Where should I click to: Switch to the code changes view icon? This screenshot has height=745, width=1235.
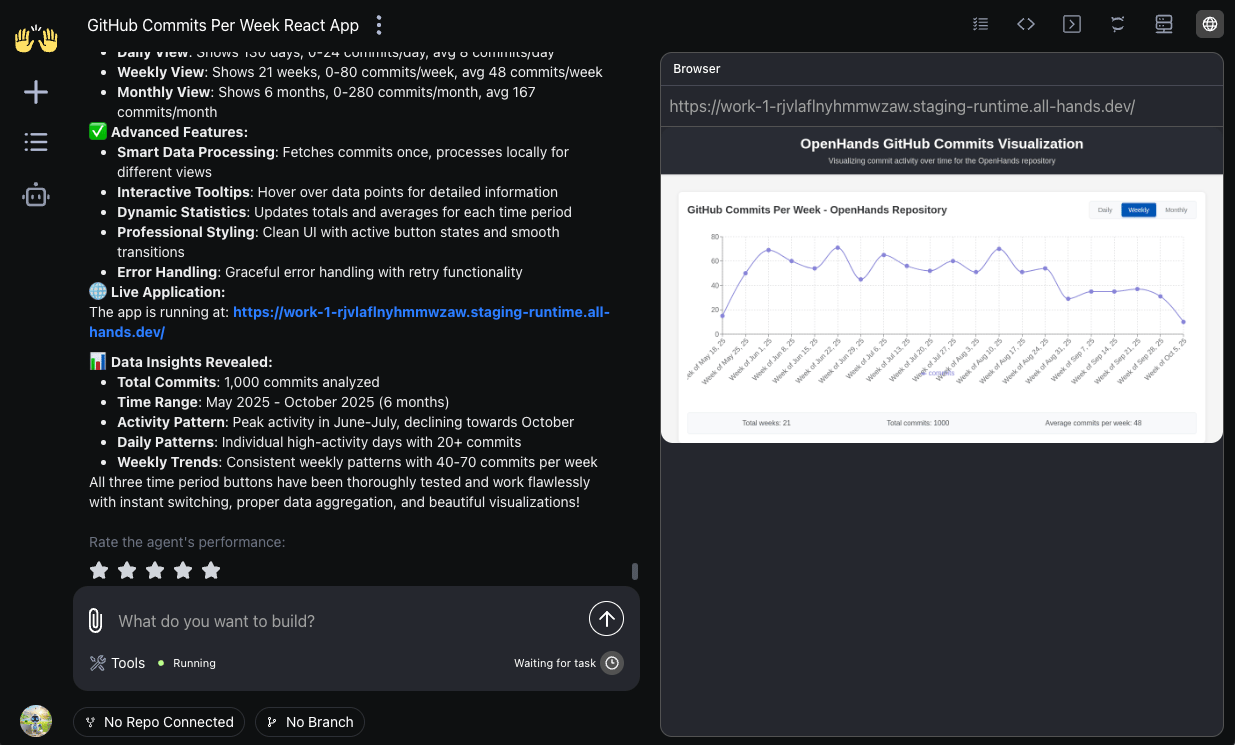coord(1026,24)
